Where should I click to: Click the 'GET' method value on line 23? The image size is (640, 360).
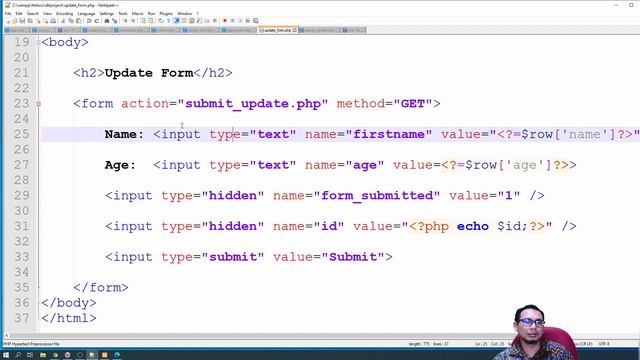point(413,104)
